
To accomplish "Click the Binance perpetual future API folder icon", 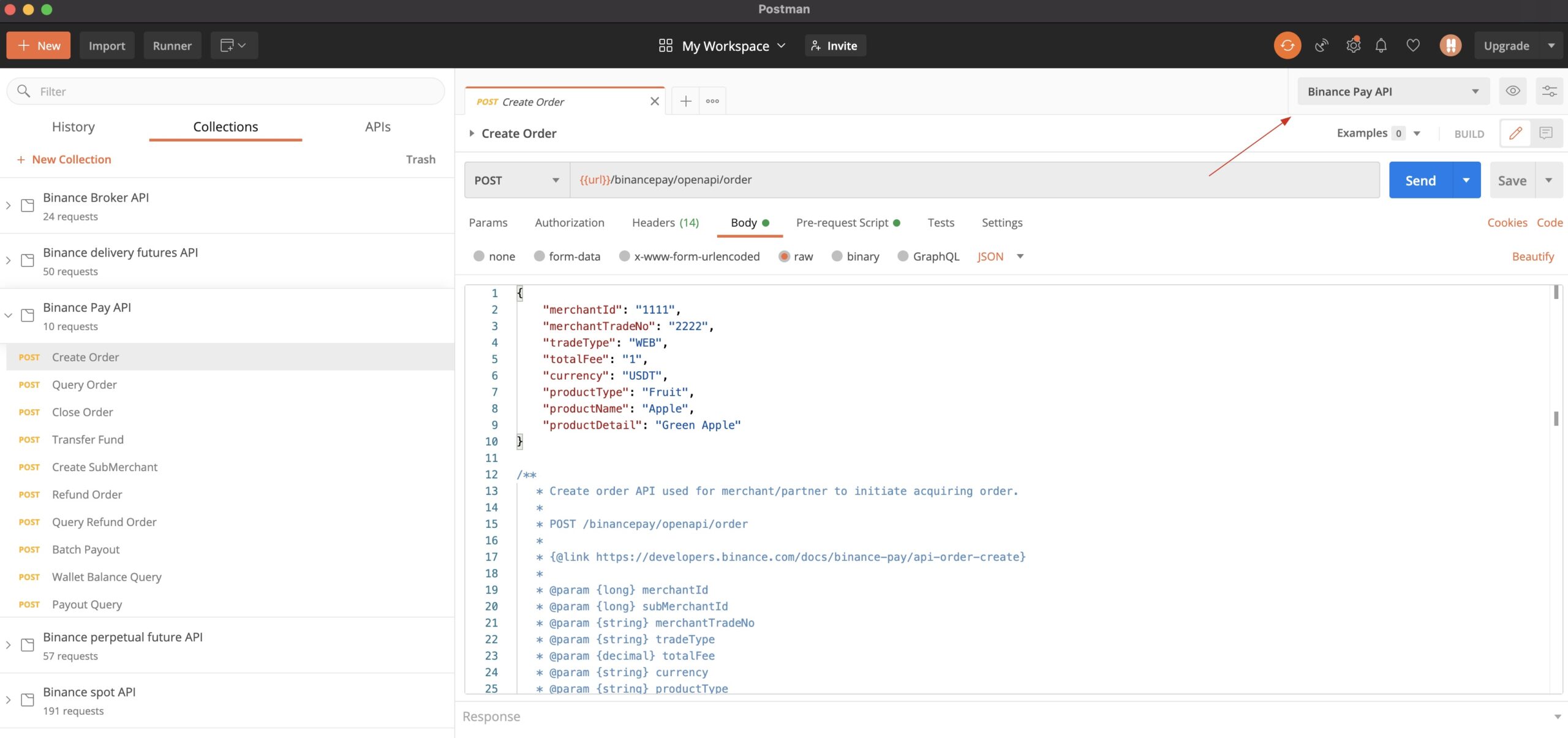I will click(28, 645).
